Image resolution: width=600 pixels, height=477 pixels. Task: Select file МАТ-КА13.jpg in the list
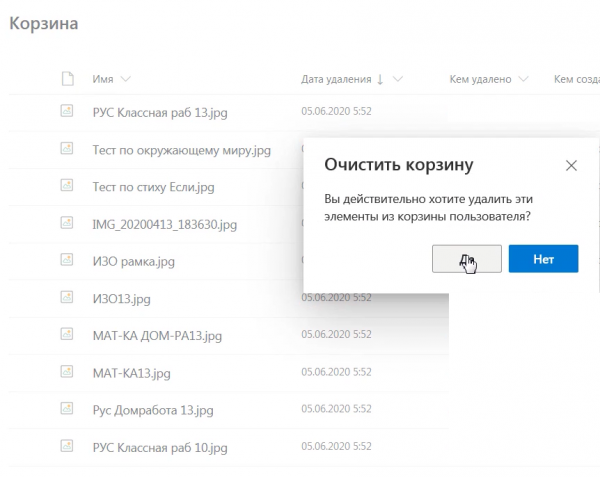131,373
